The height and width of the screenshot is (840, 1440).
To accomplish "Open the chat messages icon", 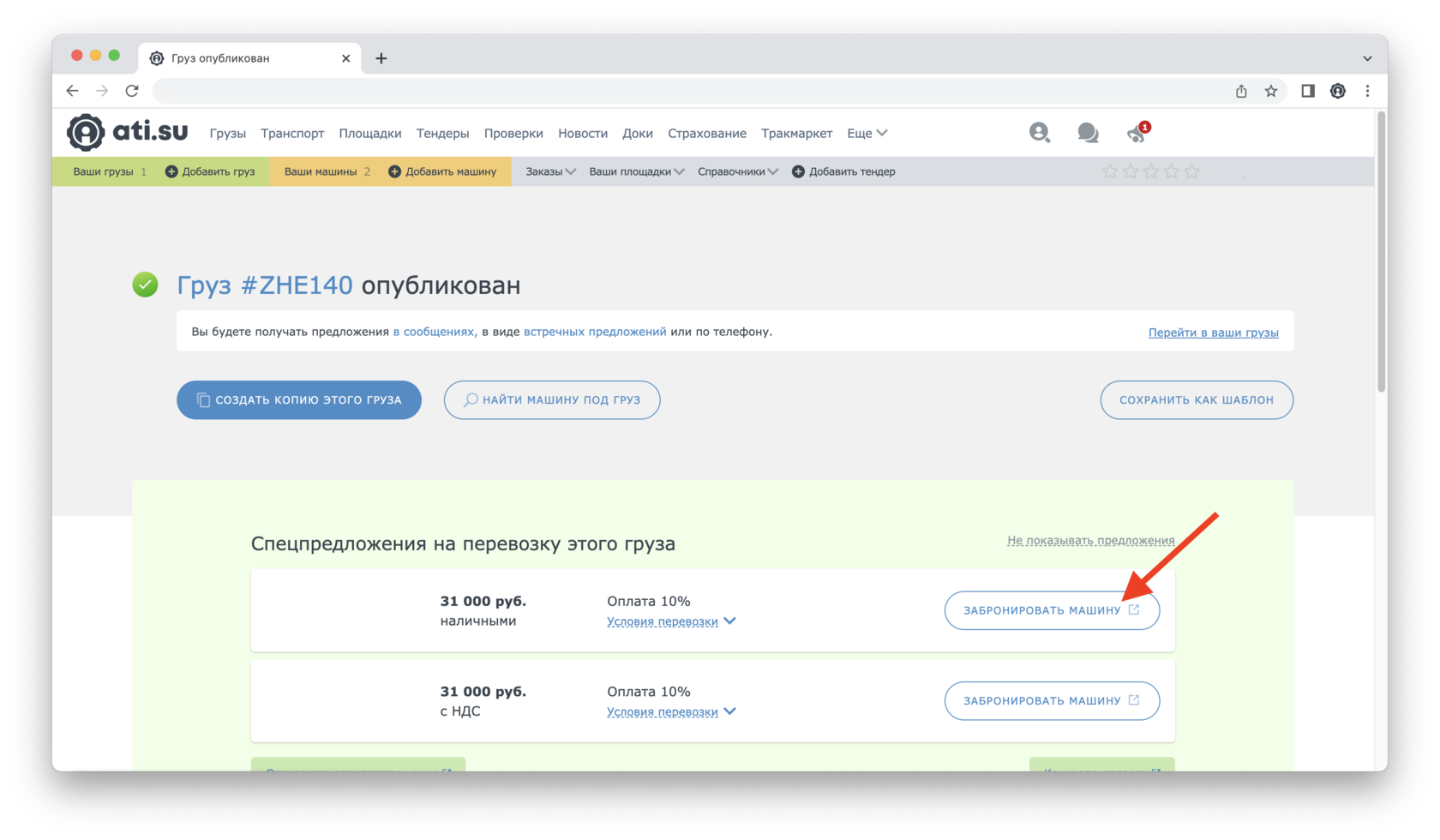I will pos(1088,133).
